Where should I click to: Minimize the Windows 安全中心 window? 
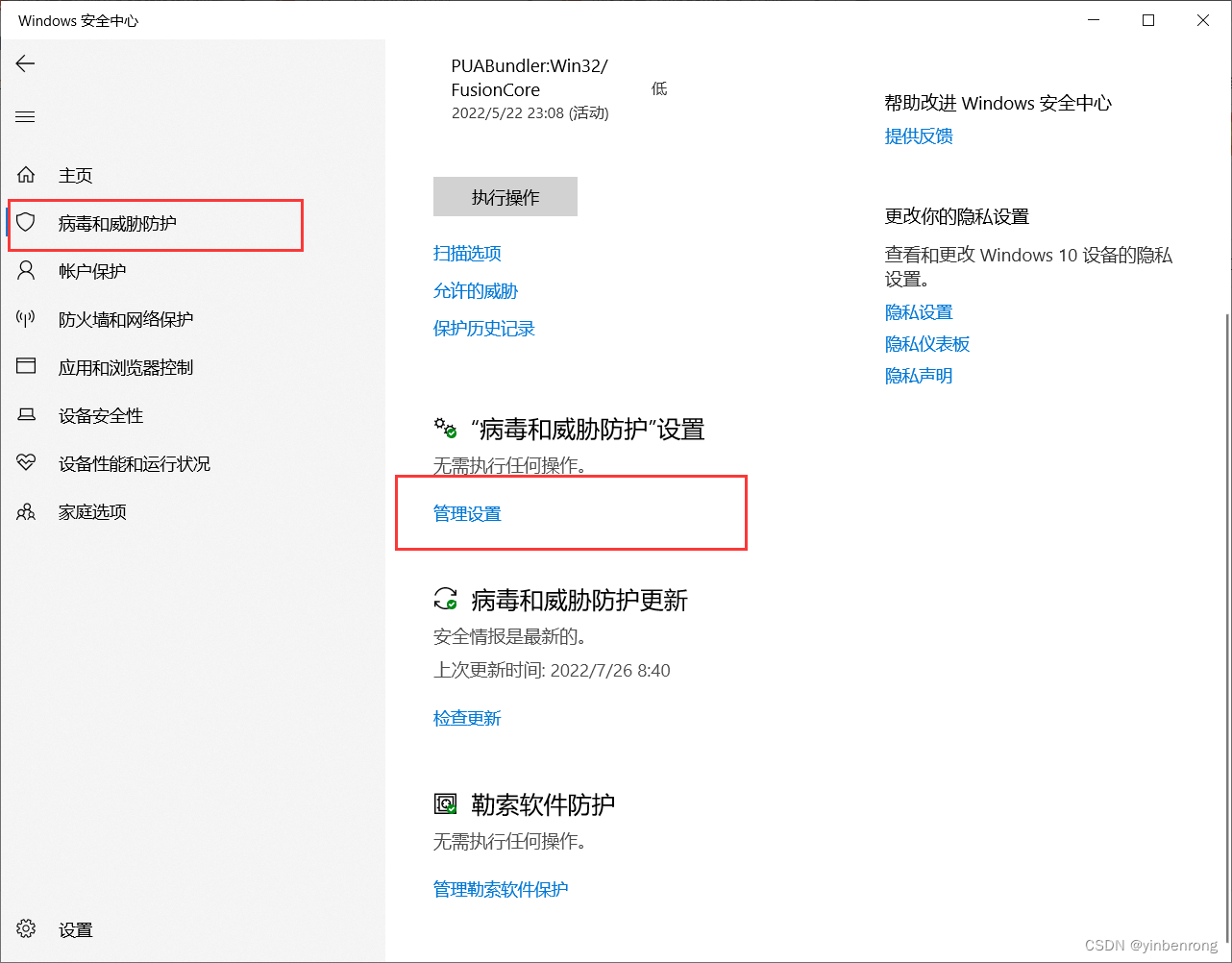coord(1093,20)
